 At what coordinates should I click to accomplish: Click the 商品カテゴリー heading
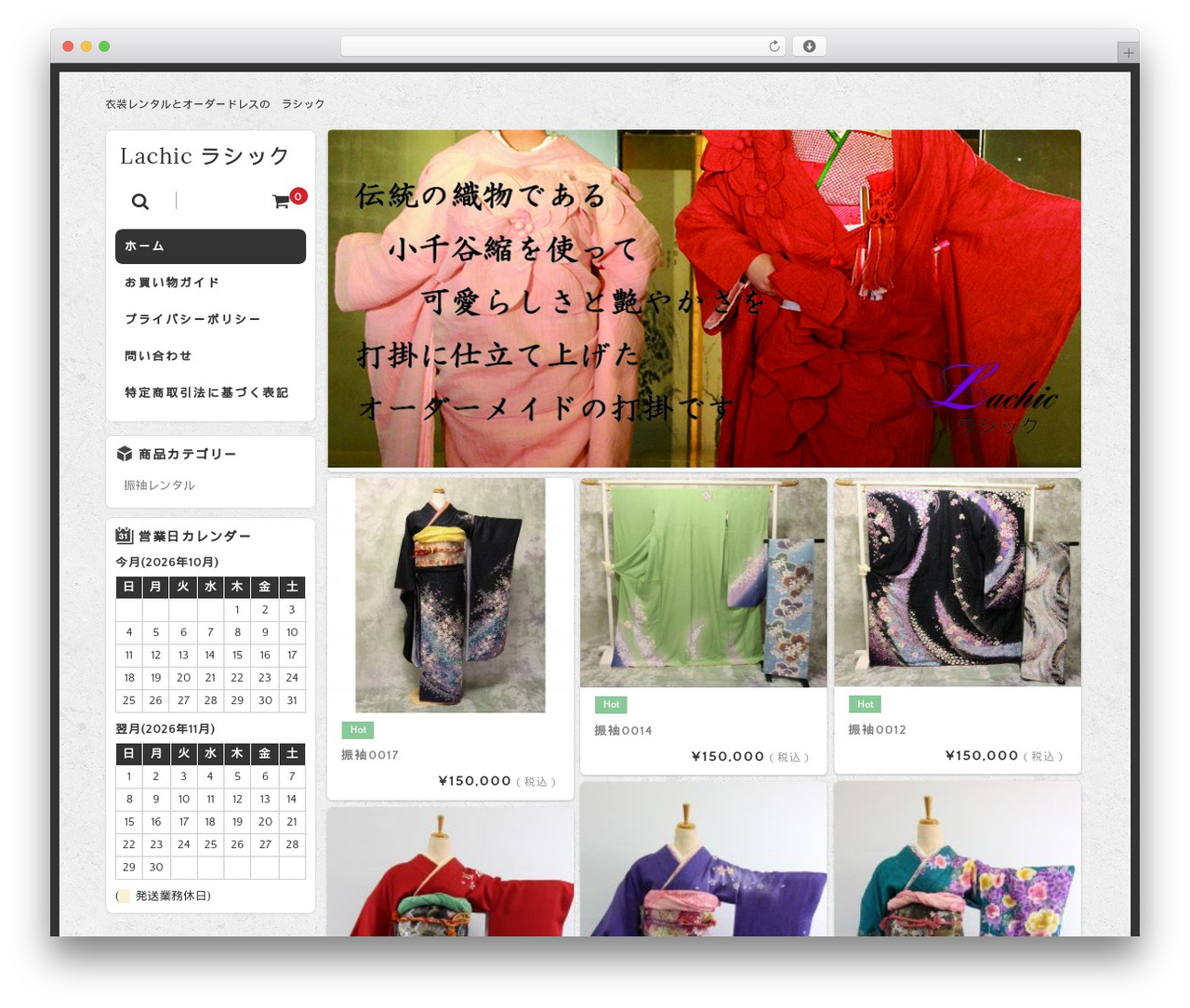(x=188, y=454)
